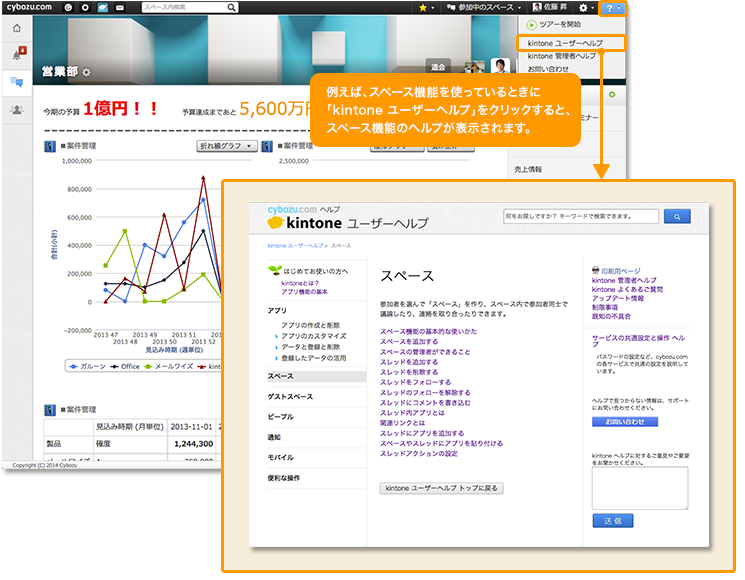Viewport: 745px width, 580px height.
Task: Open the 営業部 space settings gear
Action: click(x=86, y=72)
